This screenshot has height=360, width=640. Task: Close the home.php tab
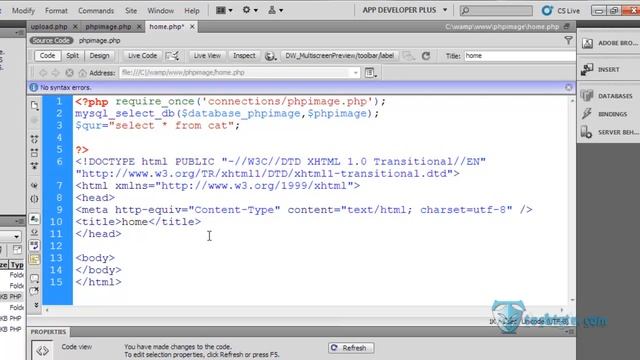tap(192, 27)
